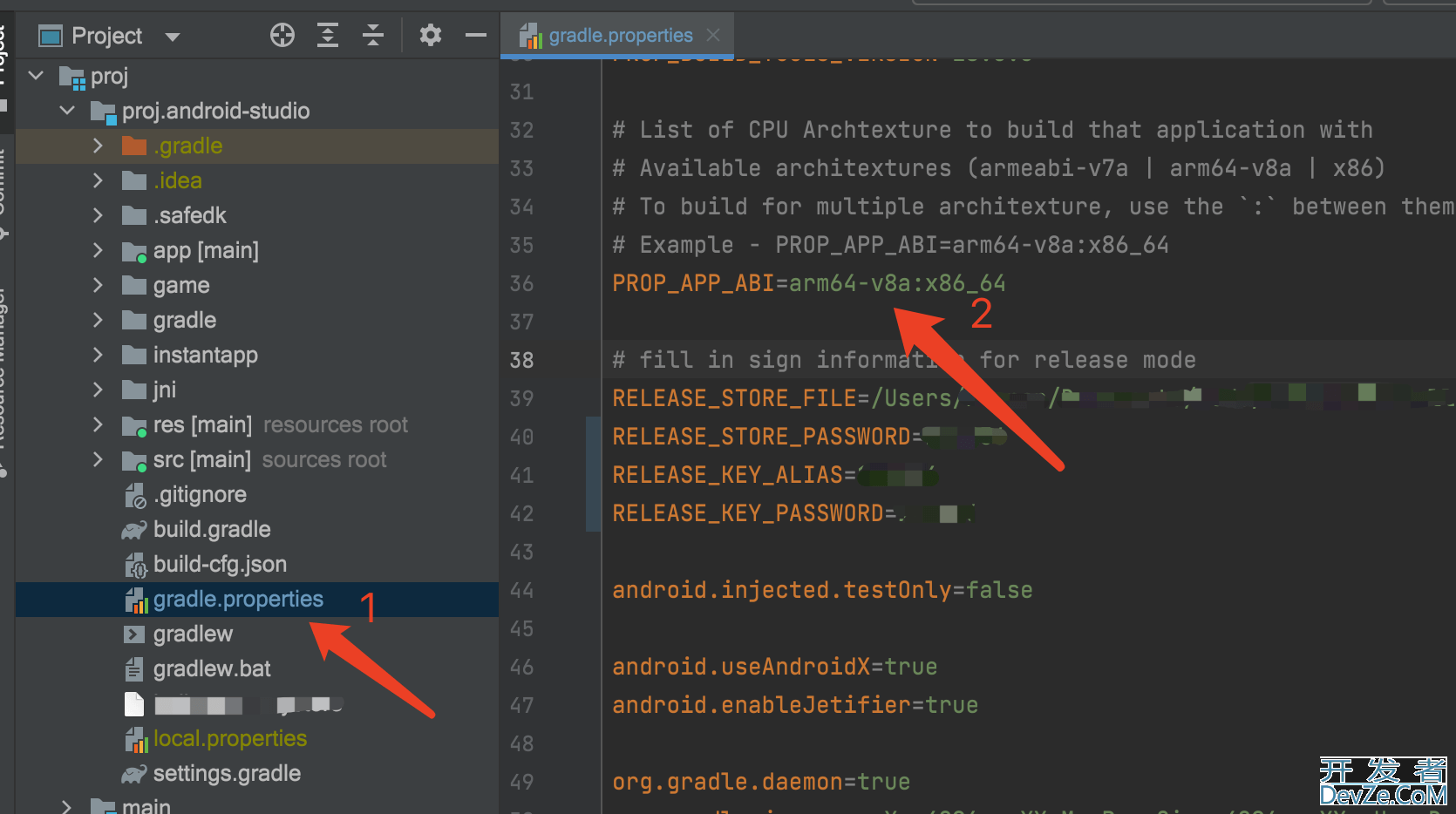Click the '# List of CPU Archtexture' comment line
The height and width of the screenshot is (814, 1456).
click(992, 130)
